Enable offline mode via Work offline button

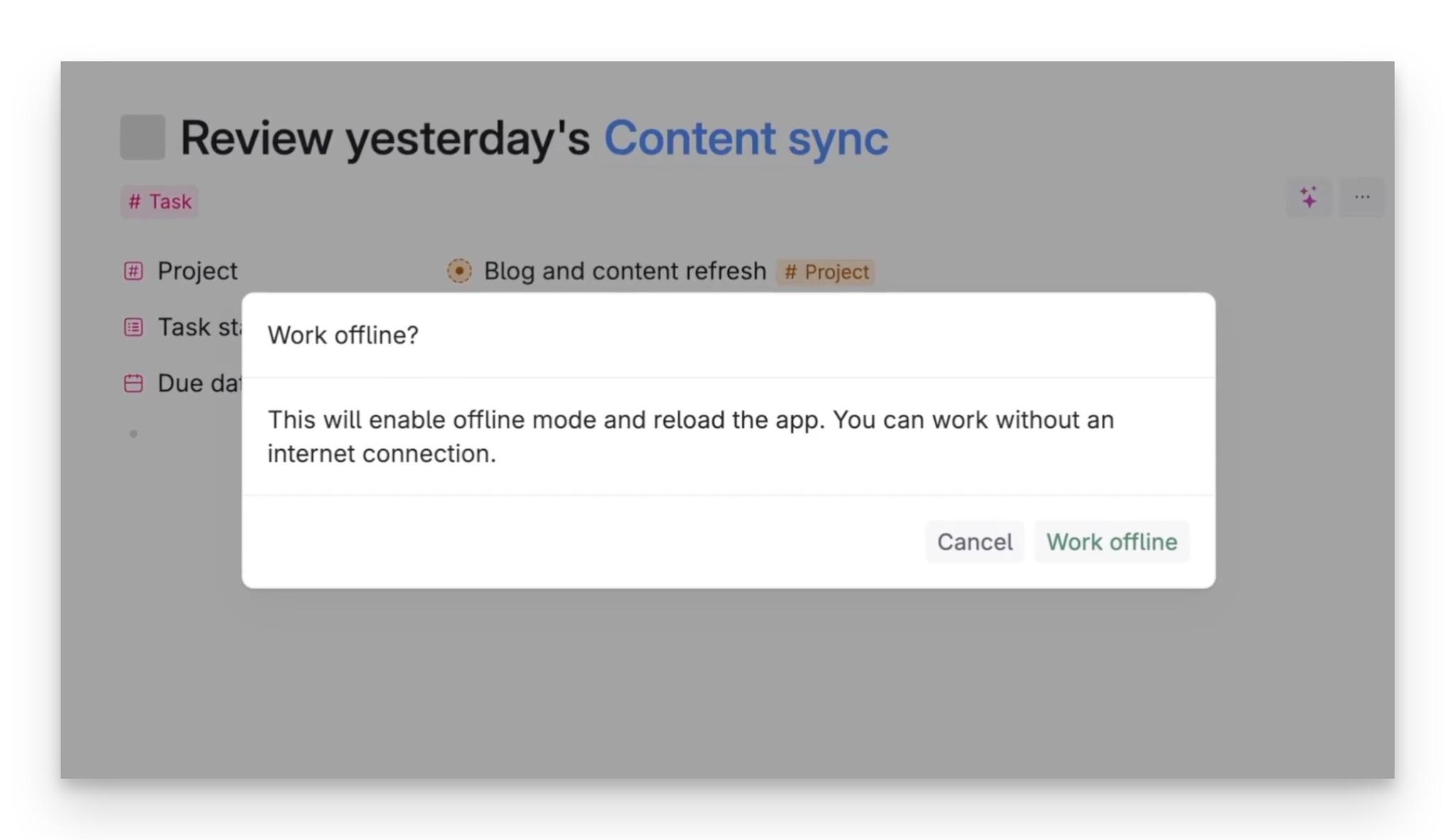tap(1111, 542)
